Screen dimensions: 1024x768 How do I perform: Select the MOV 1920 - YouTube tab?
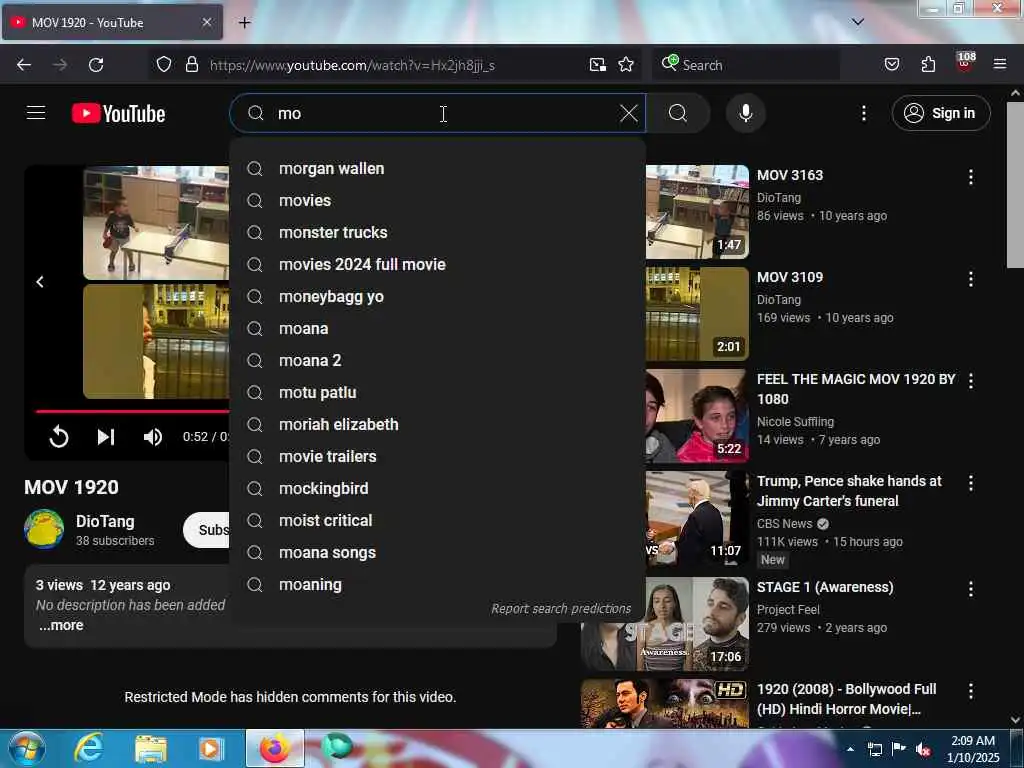(x=112, y=22)
